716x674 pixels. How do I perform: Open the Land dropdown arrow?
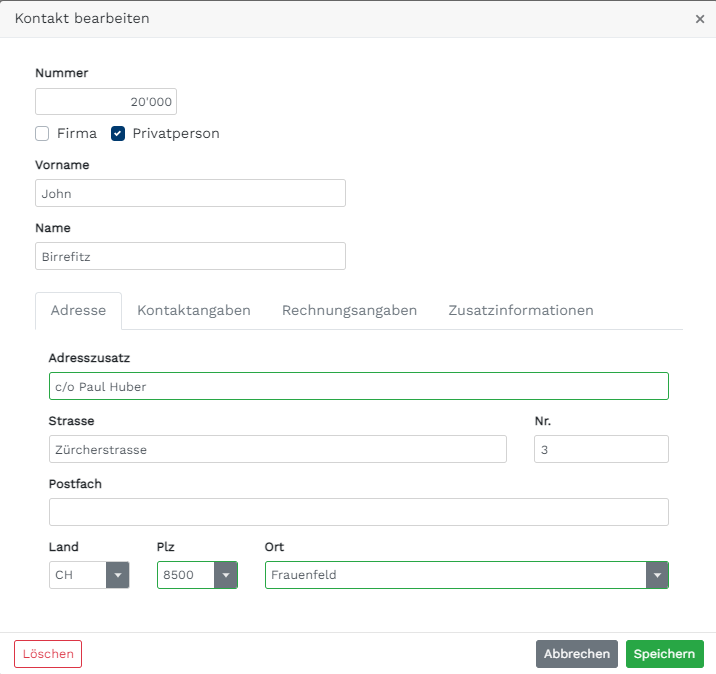(118, 575)
